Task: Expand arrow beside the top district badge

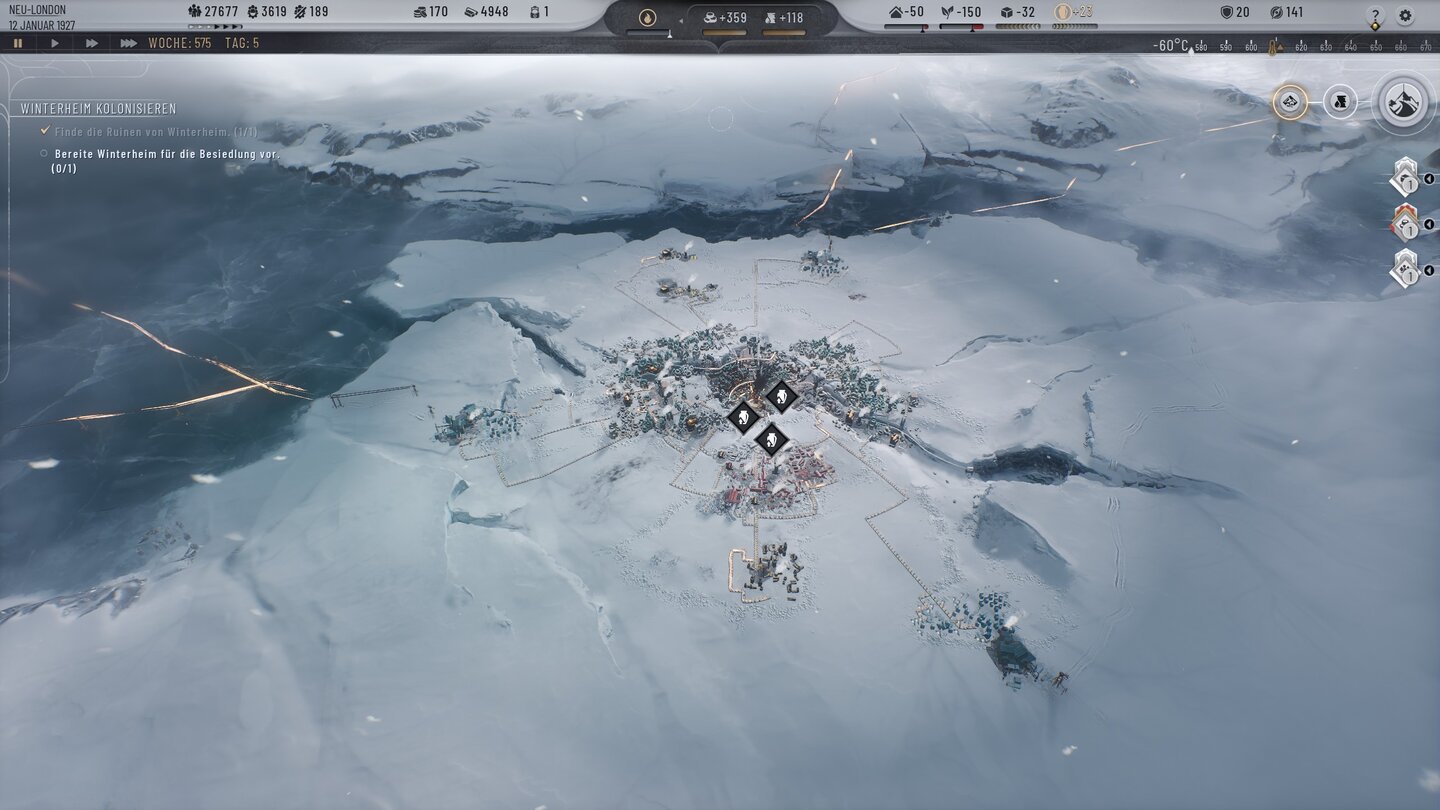Action: [1429, 180]
